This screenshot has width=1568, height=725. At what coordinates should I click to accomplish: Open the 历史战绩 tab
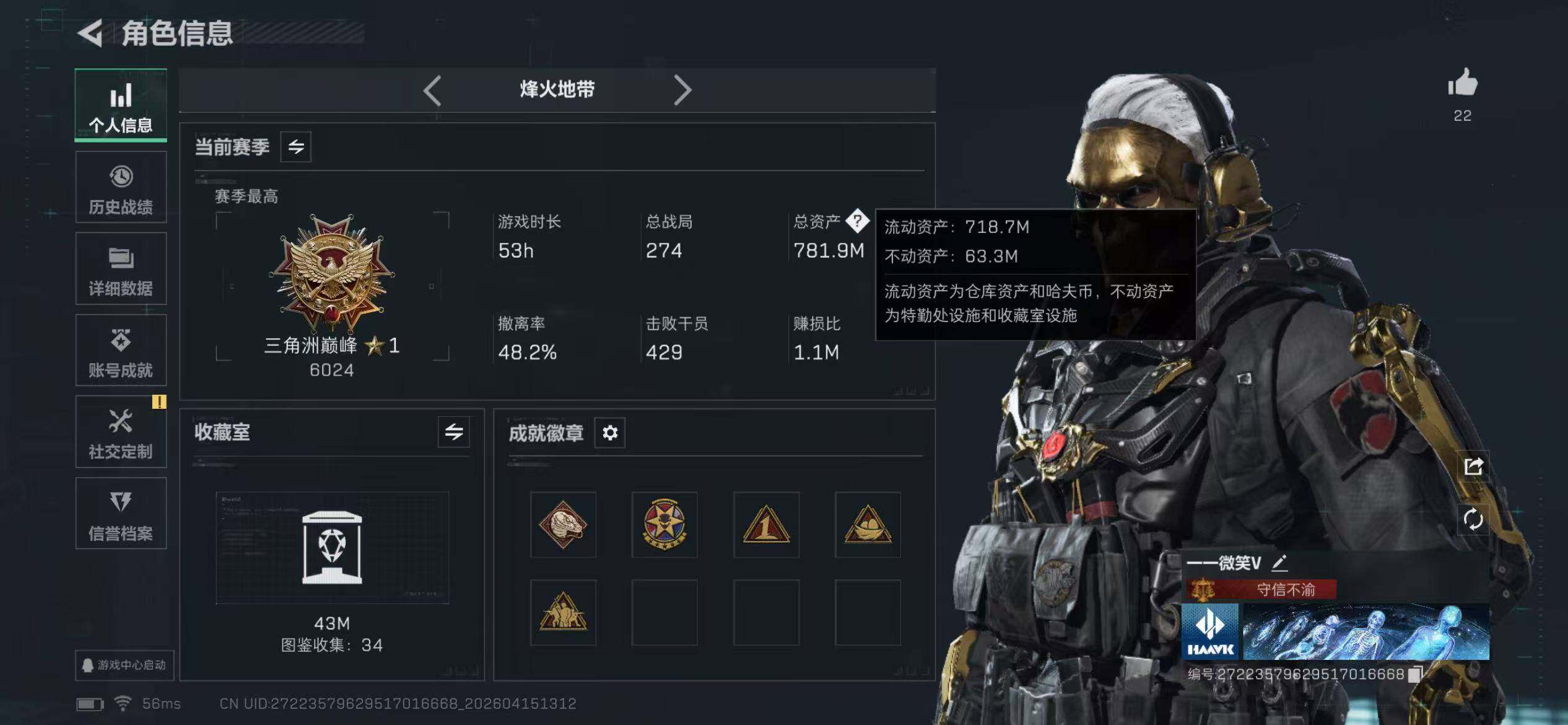121,188
